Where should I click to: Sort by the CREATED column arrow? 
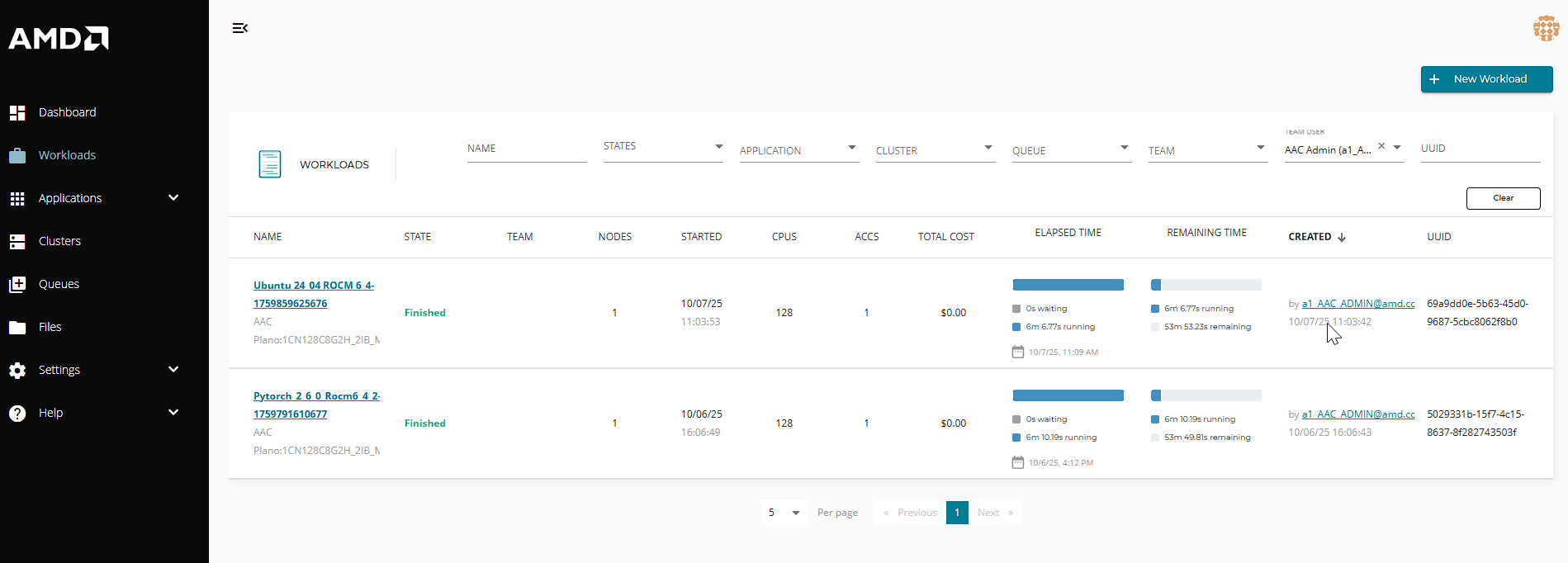[x=1342, y=237]
